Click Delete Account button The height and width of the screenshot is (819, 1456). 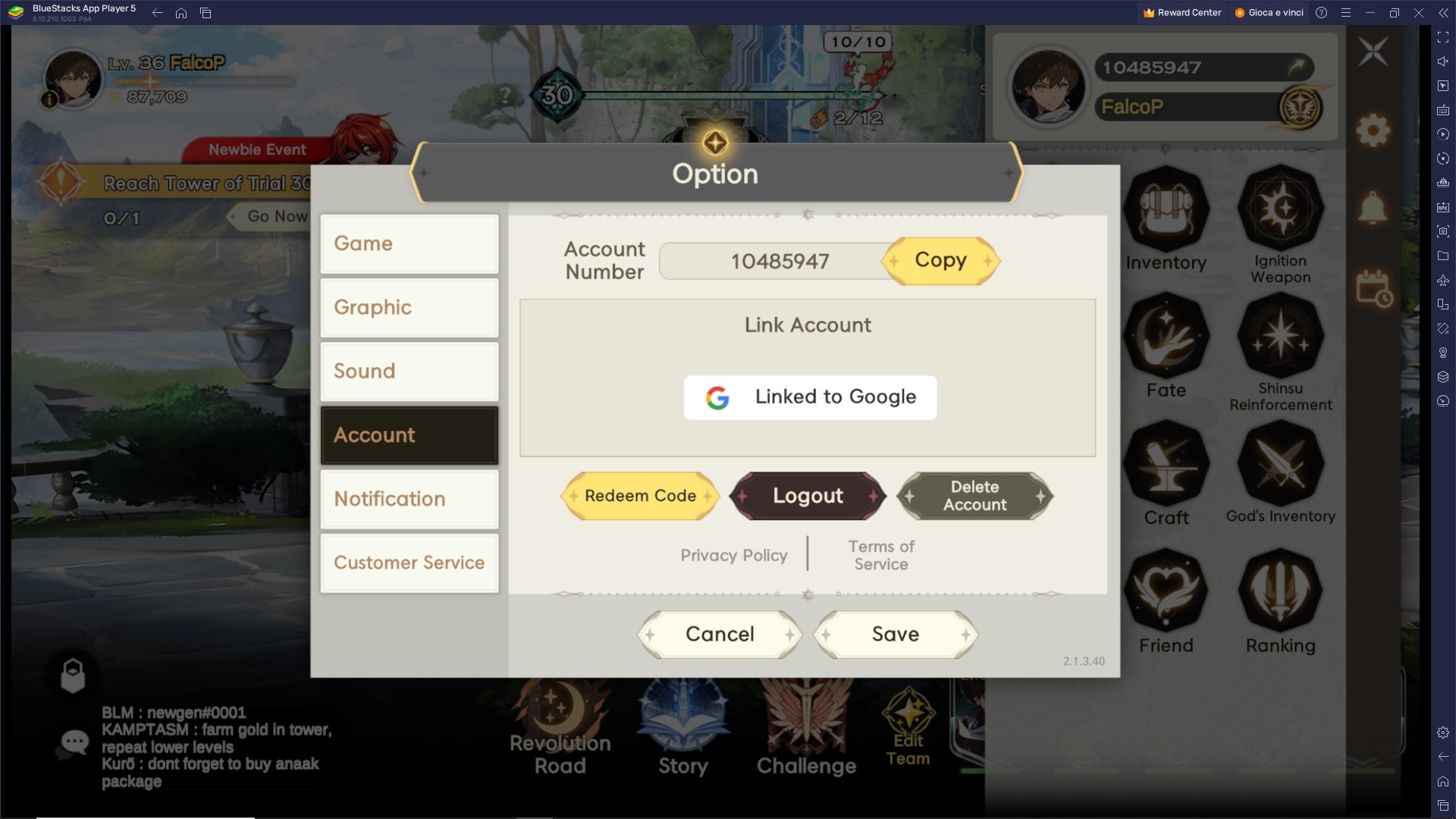[x=974, y=494]
